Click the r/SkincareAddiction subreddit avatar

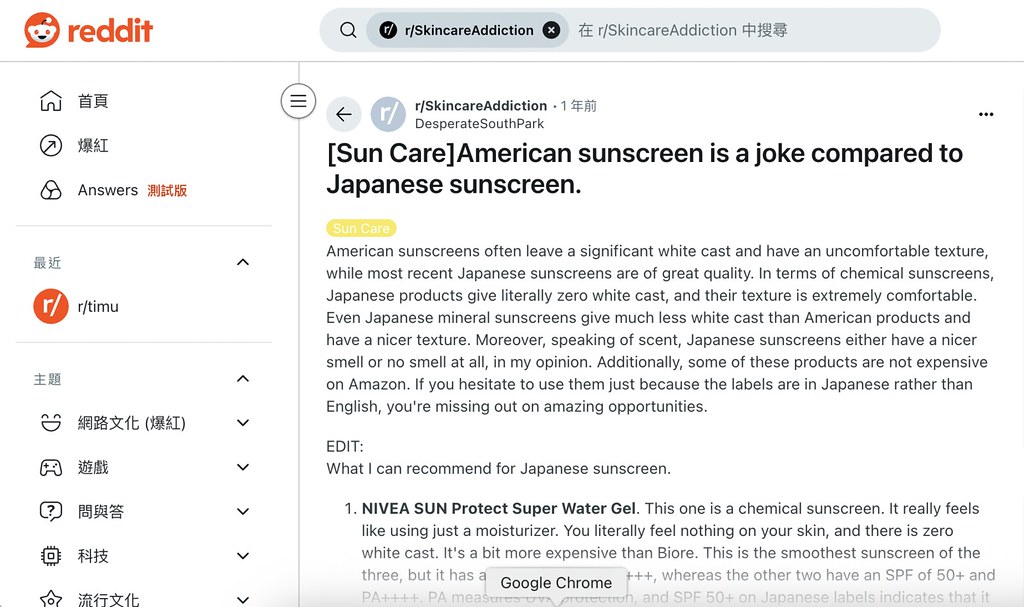point(388,114)
